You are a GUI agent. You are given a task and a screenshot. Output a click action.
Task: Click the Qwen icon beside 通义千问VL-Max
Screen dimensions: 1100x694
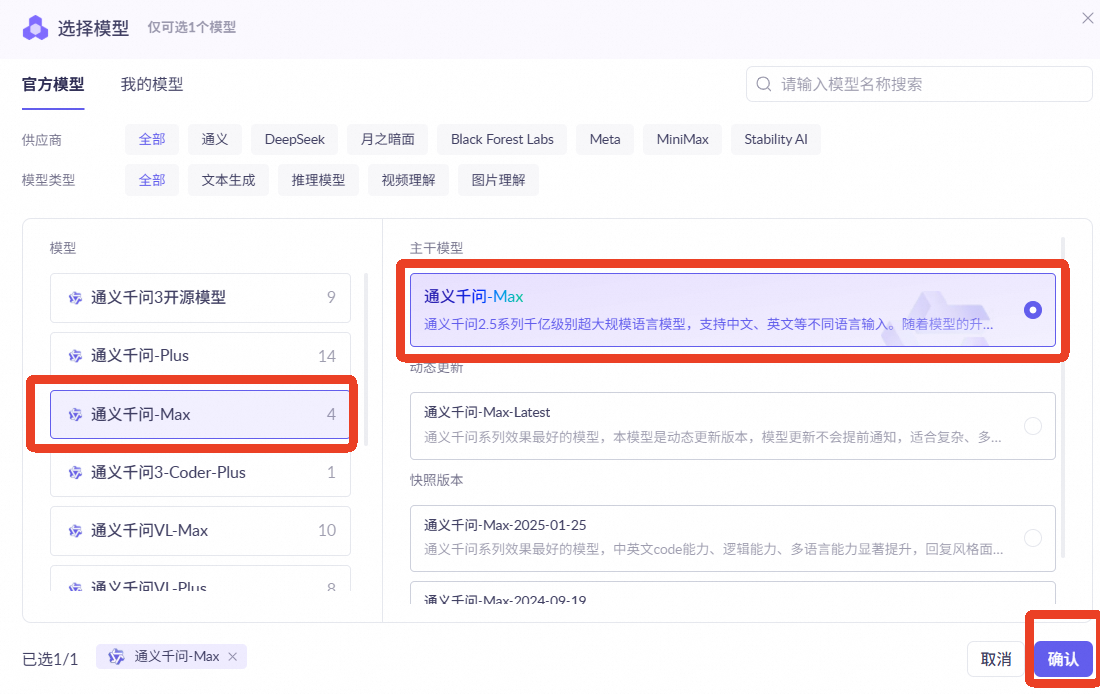point(75,530)
